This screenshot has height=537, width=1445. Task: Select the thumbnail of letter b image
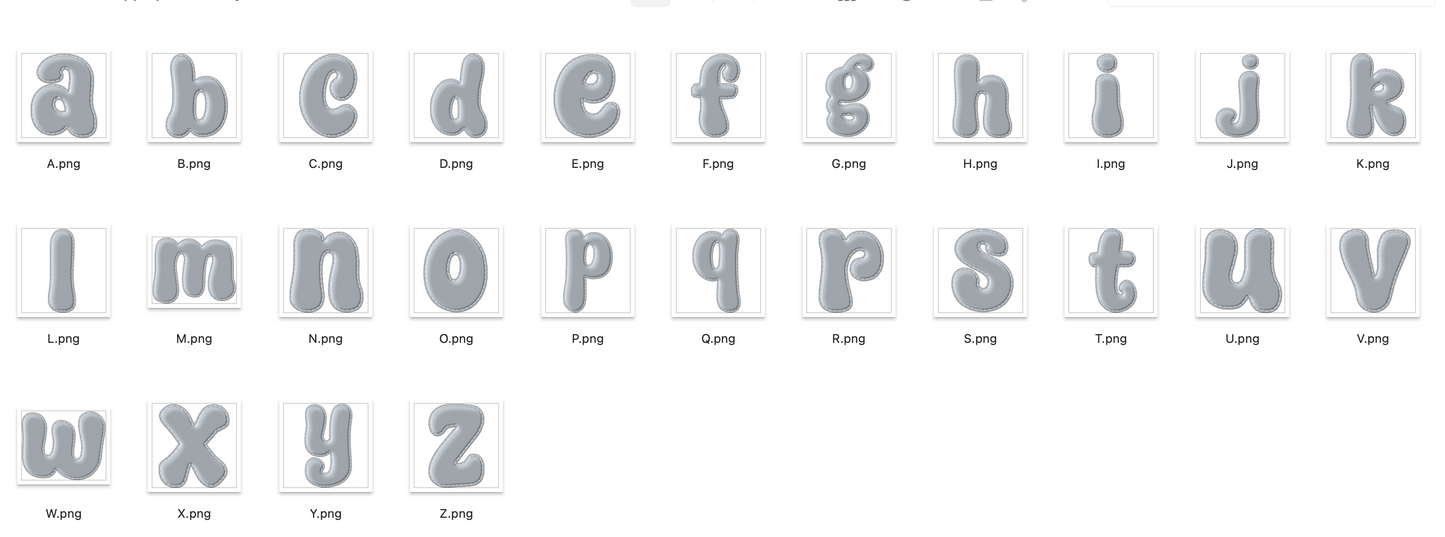(194, 96)
